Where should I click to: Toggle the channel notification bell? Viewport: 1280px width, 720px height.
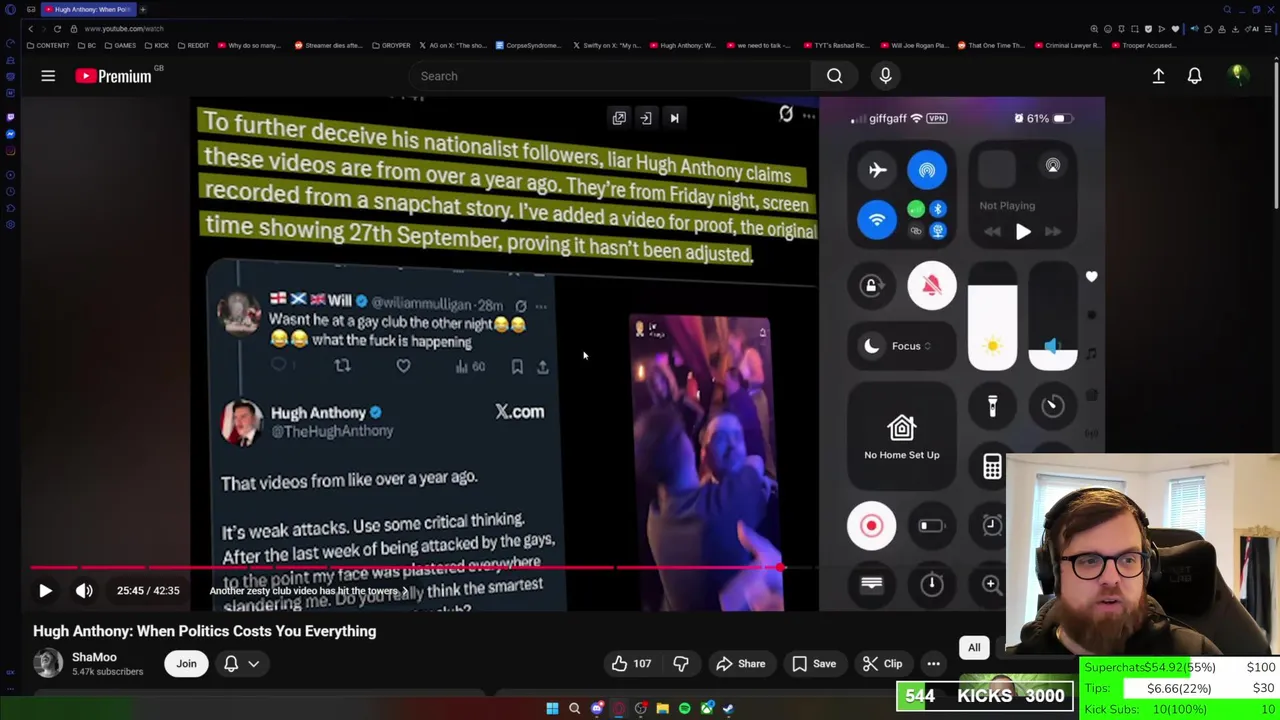coord(231,664)
